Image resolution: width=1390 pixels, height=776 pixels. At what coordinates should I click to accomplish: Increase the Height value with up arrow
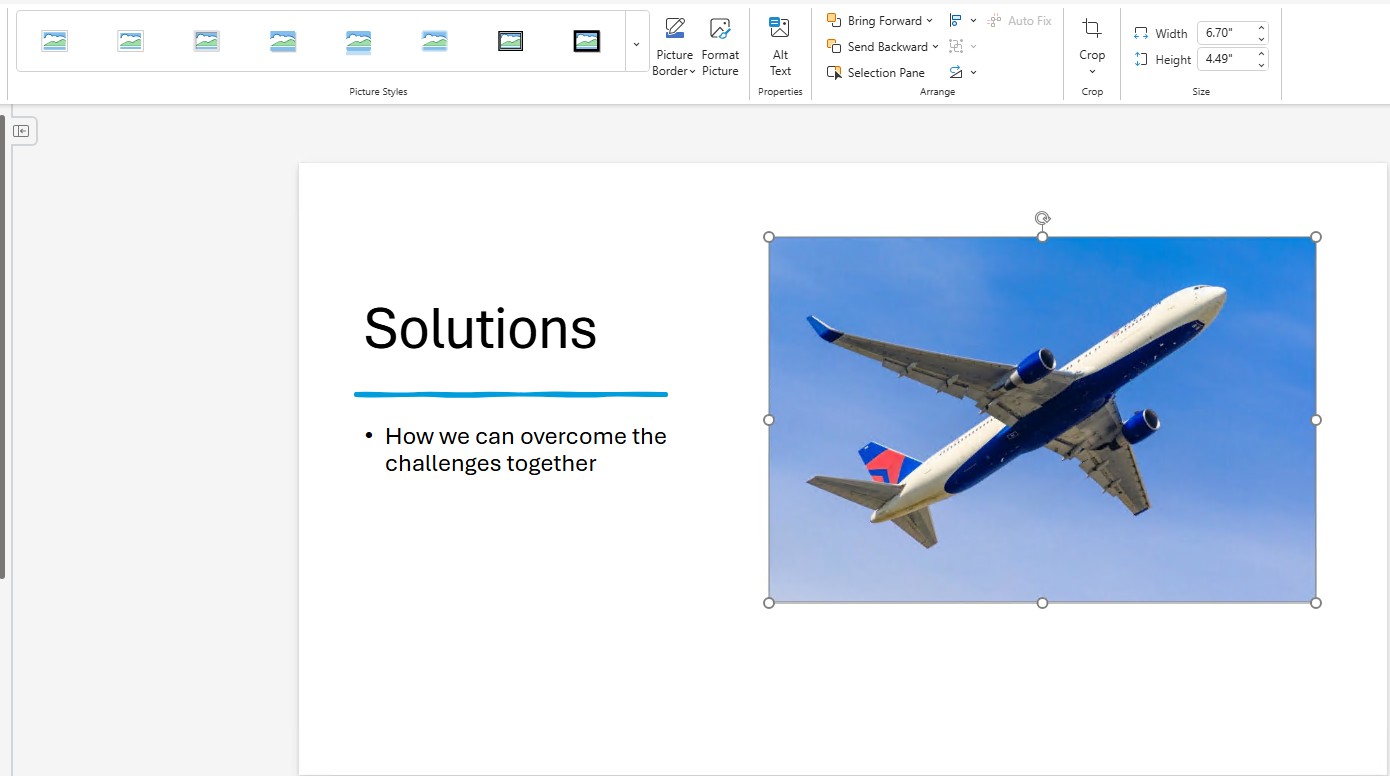pyautogui.click(x=1261, y=54)
